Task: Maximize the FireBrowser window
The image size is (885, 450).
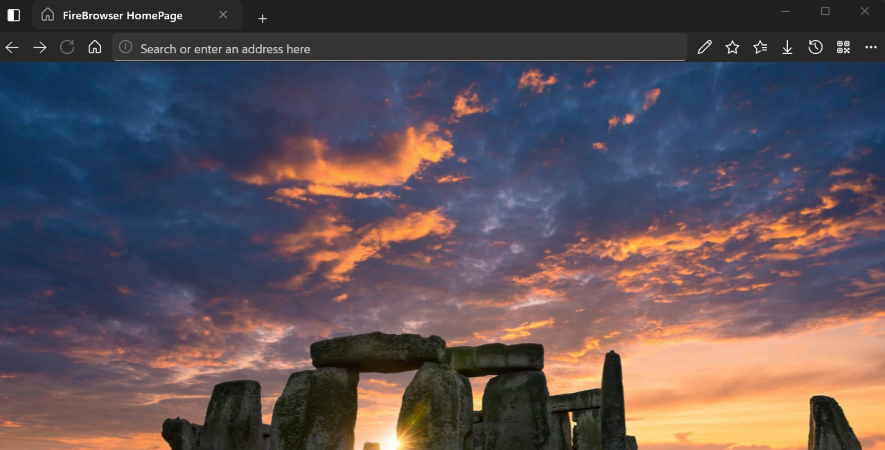Action: [x=825, y=11]
